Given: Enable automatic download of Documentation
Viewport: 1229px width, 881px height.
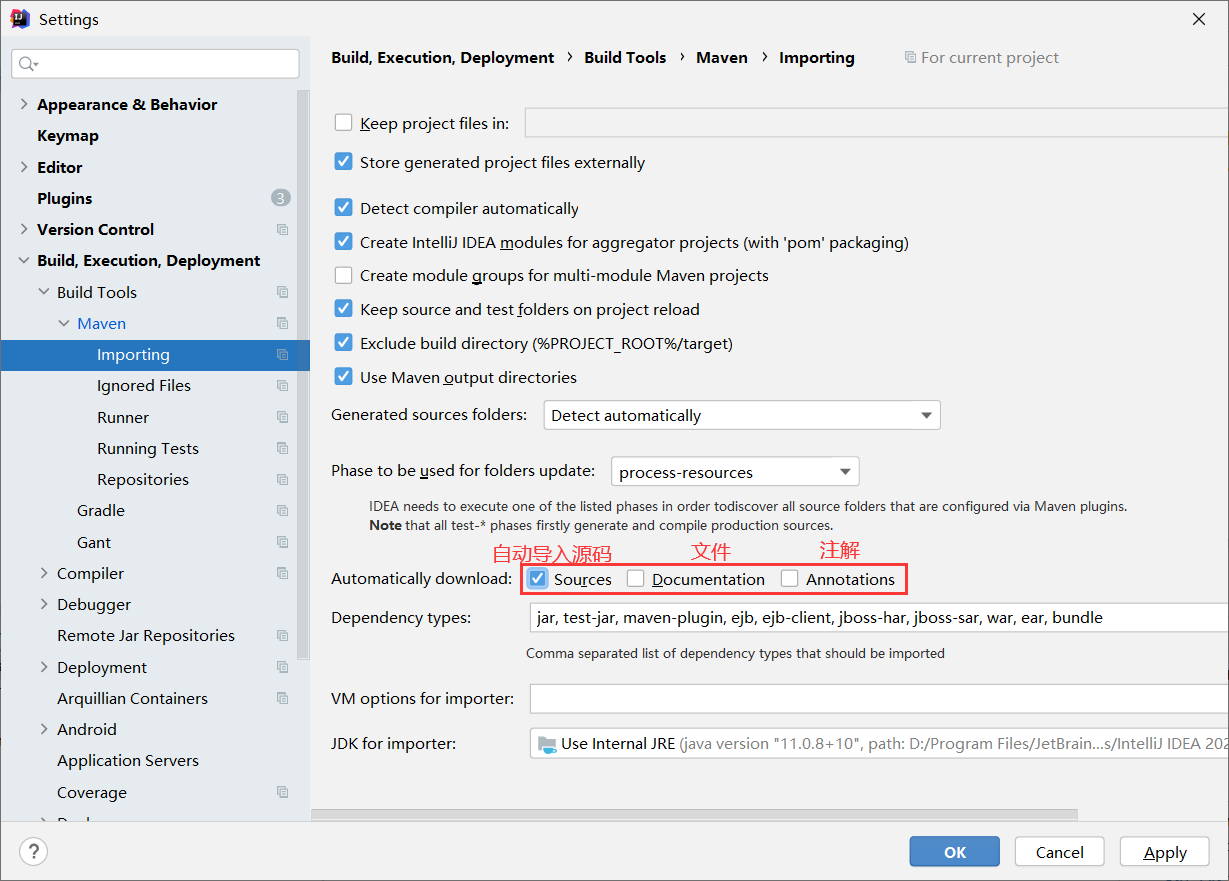Looking at the screenshot, I should click(636, 578).
